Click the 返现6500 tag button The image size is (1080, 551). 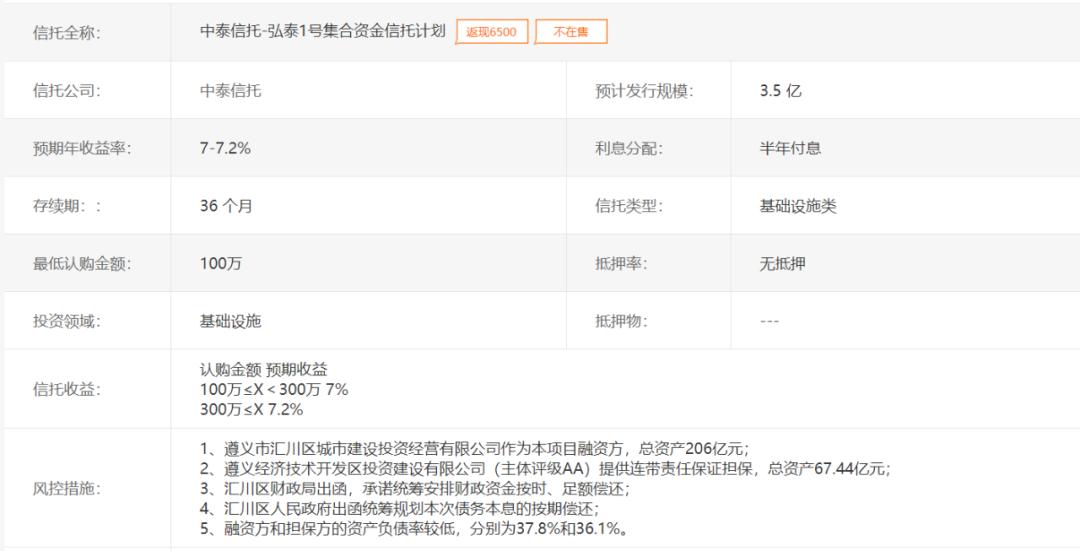point(492,32)
